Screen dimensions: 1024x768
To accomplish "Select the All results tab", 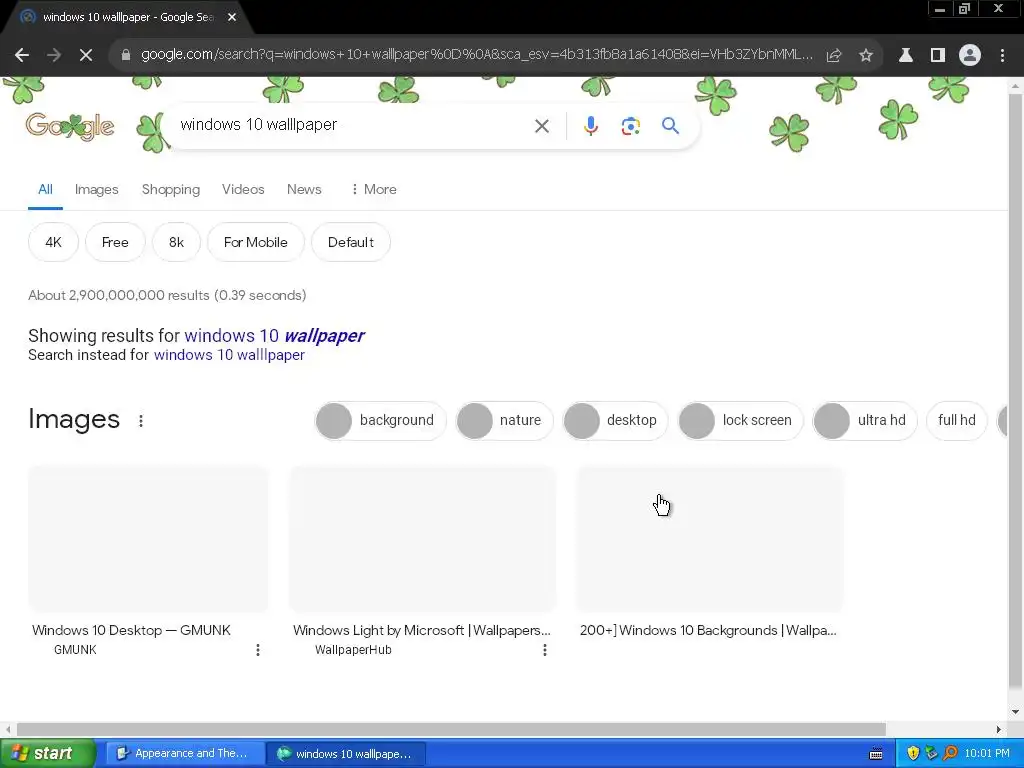I will tap(45, 189).
